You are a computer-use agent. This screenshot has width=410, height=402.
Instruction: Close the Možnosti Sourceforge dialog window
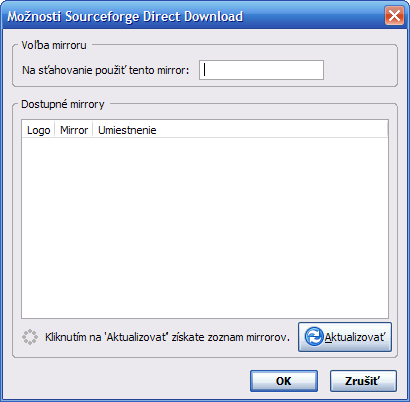click(394, 15)
